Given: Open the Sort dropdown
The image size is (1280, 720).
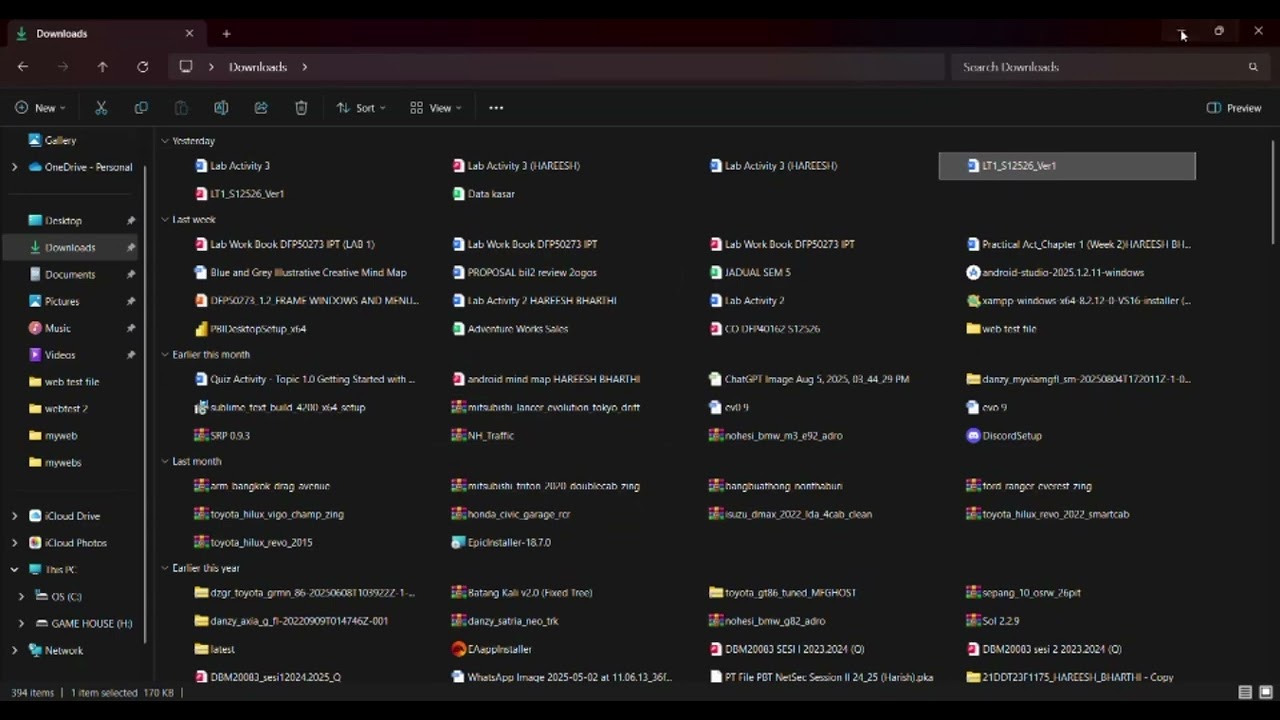Looking at the screenshot, I should pyautogui.click(x=361, y=108).
